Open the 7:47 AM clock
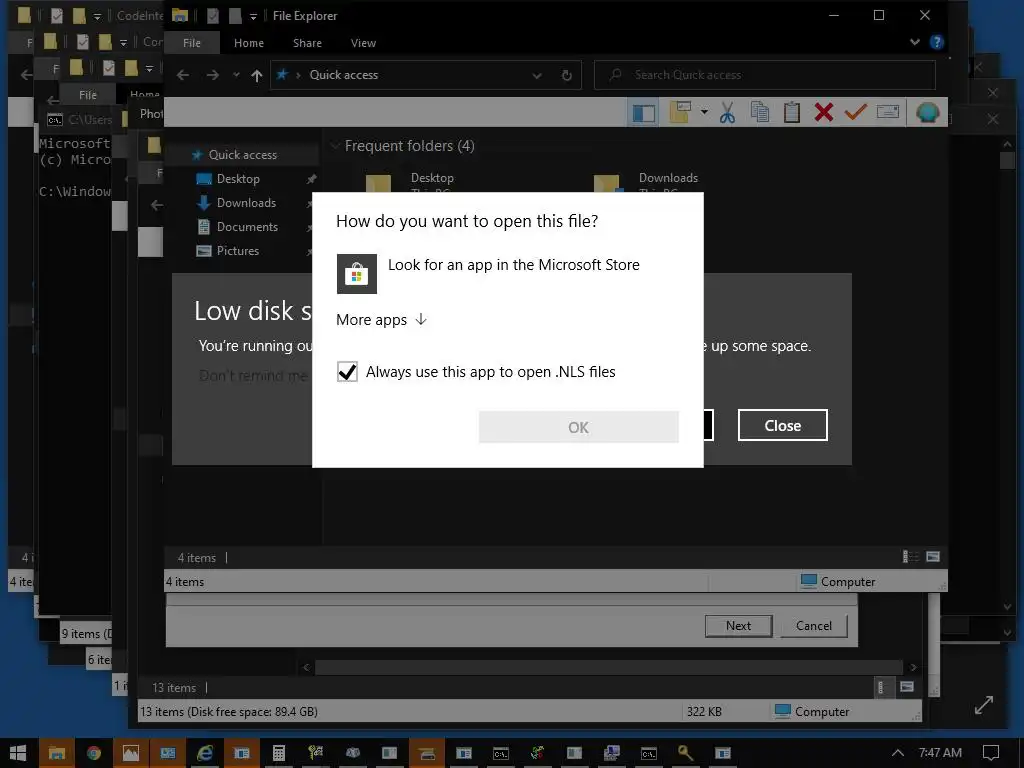 click(940, 753)
